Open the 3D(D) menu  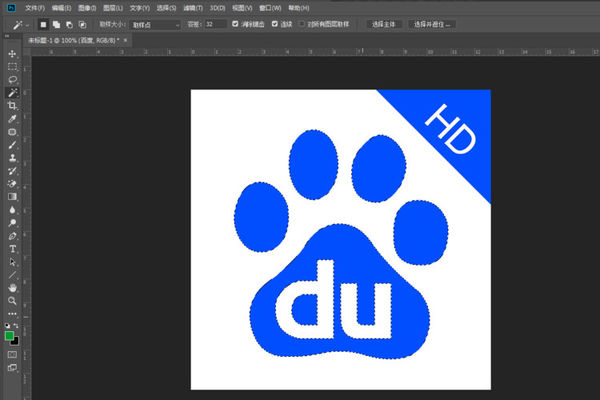(217, 8)
